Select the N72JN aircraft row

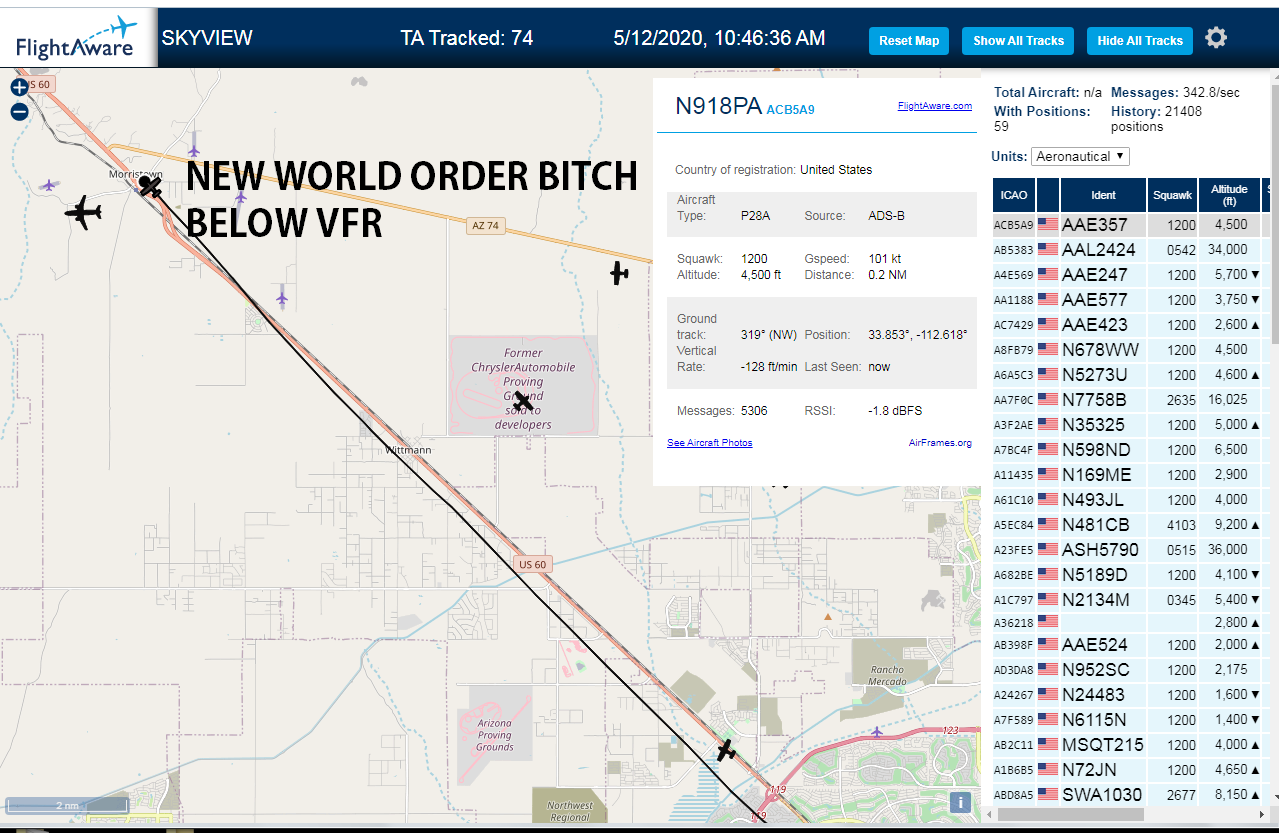[x=1131, y=770]
